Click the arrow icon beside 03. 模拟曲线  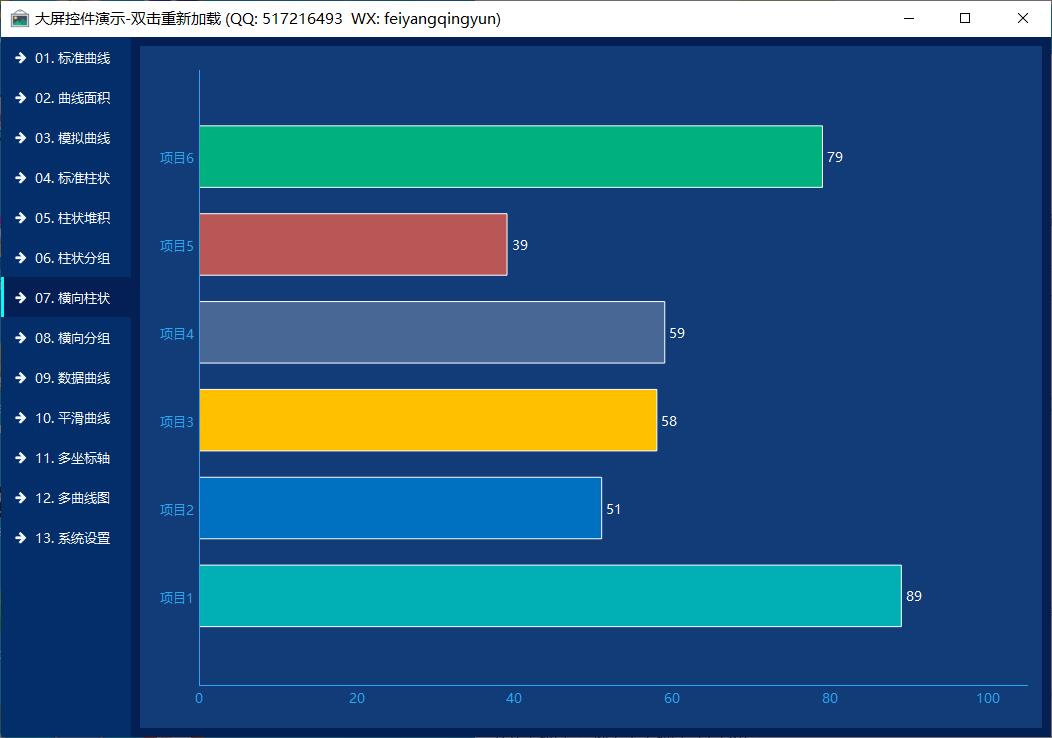[x=20, y=138]
